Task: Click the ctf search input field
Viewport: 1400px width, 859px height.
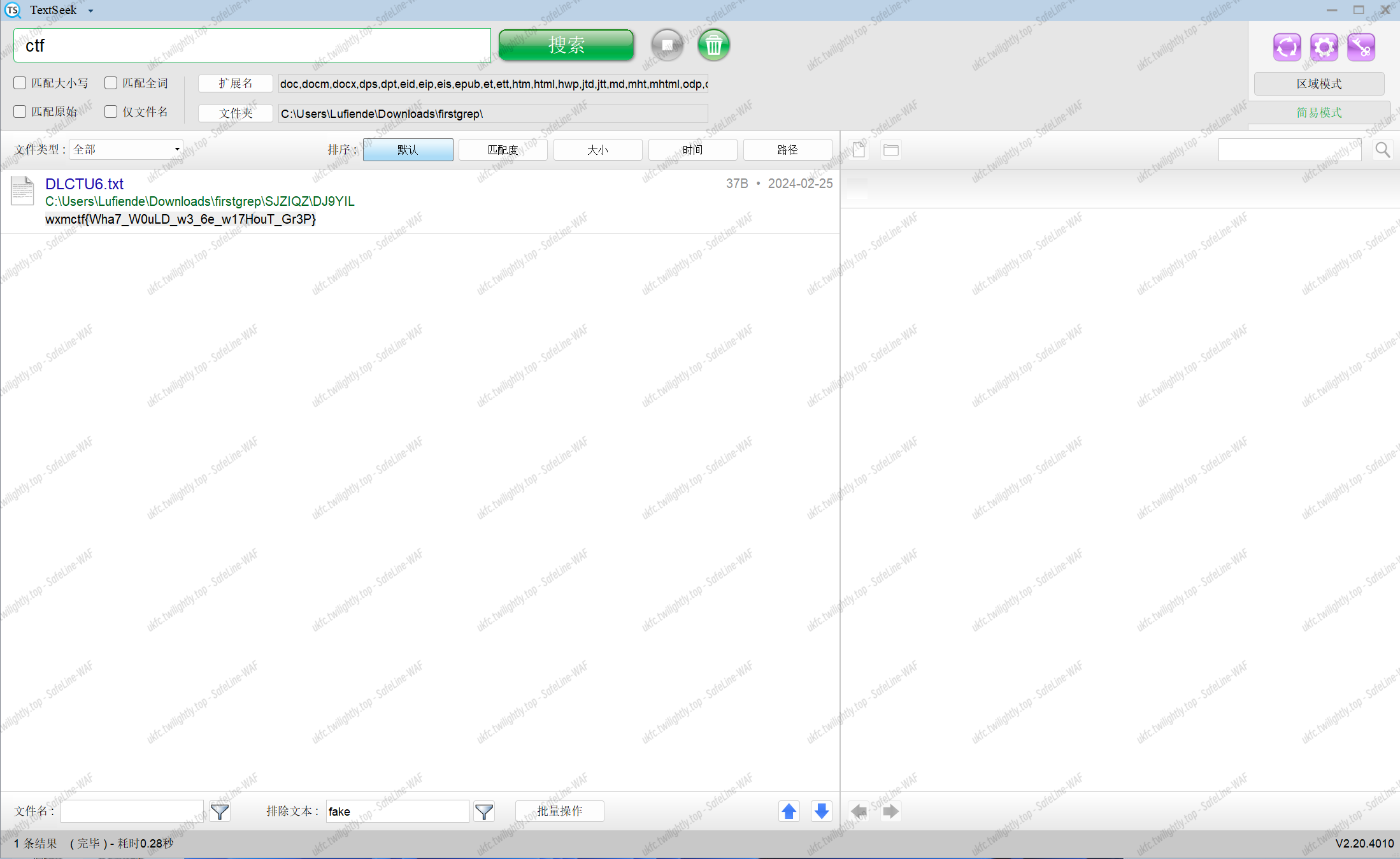Action: coord(252,45)
